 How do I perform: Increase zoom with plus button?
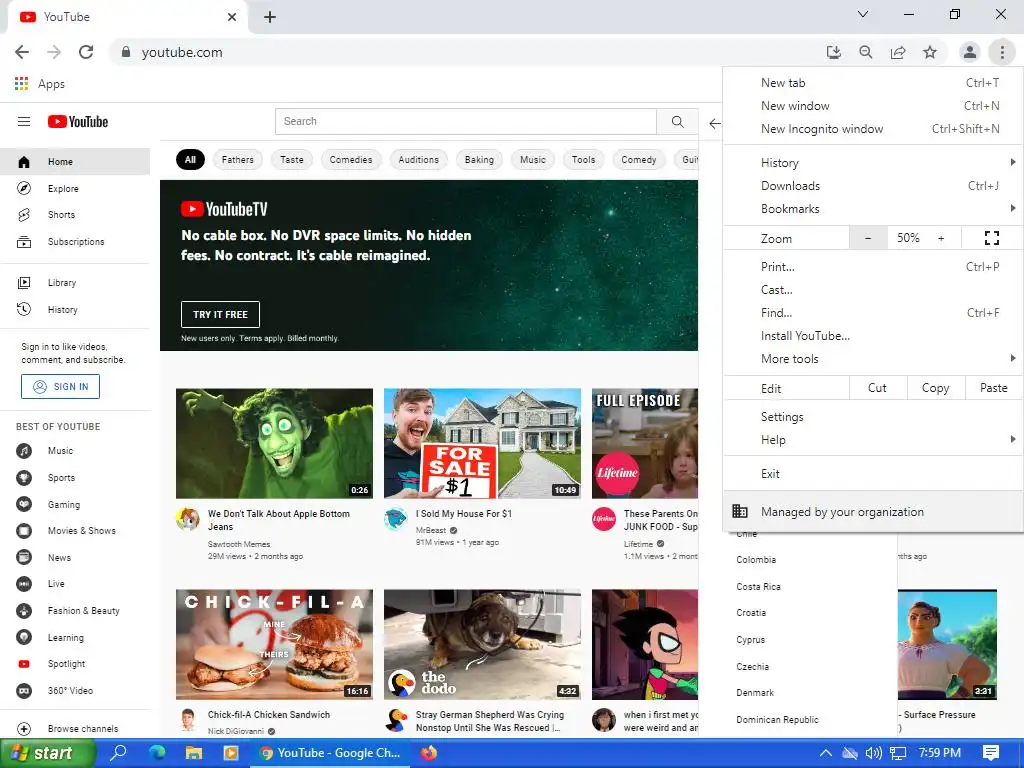[x=941, y=238]
